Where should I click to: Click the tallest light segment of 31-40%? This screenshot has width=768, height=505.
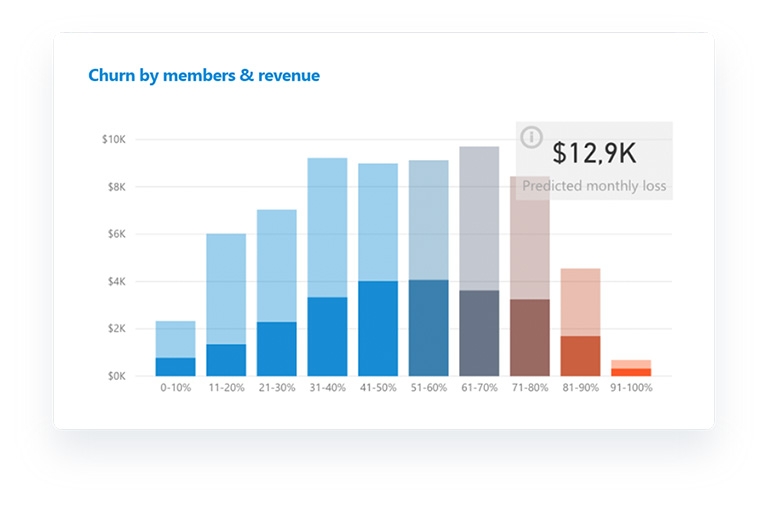coord(327,228)
